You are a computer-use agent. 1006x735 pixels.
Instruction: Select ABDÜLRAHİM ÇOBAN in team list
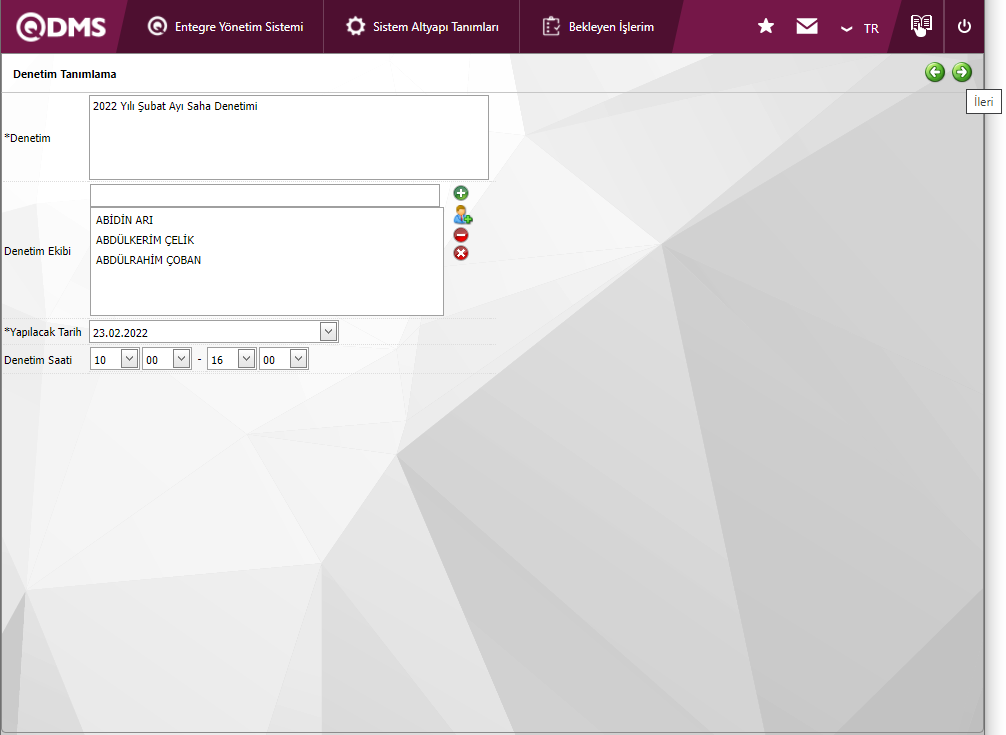coord(148,260)
